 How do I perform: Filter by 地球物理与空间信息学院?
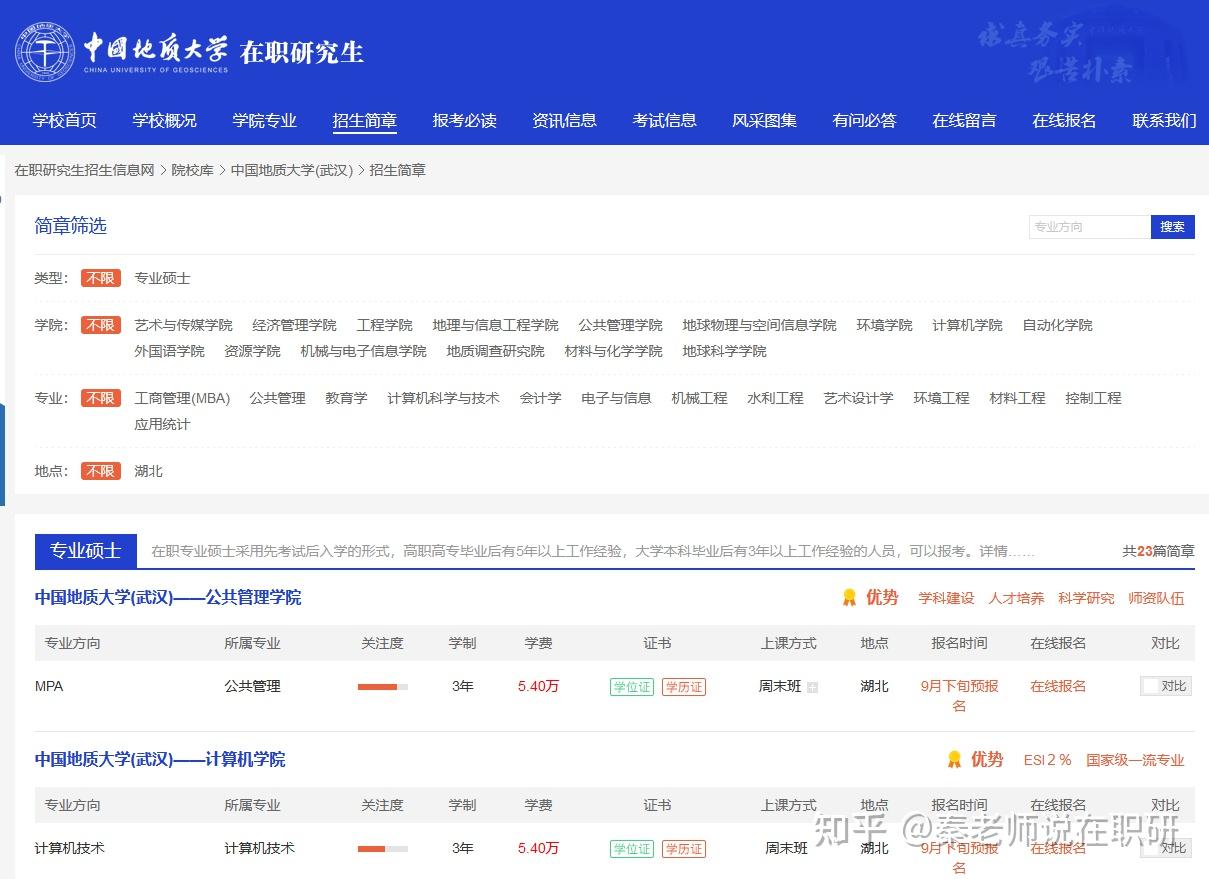(760, 325)
